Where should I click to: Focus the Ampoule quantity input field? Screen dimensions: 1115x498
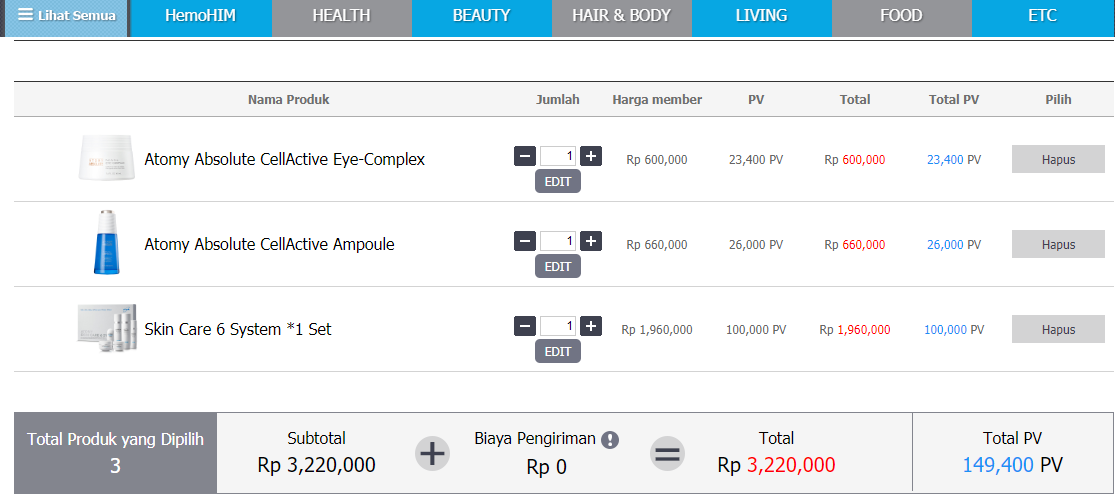coord(558,241)
